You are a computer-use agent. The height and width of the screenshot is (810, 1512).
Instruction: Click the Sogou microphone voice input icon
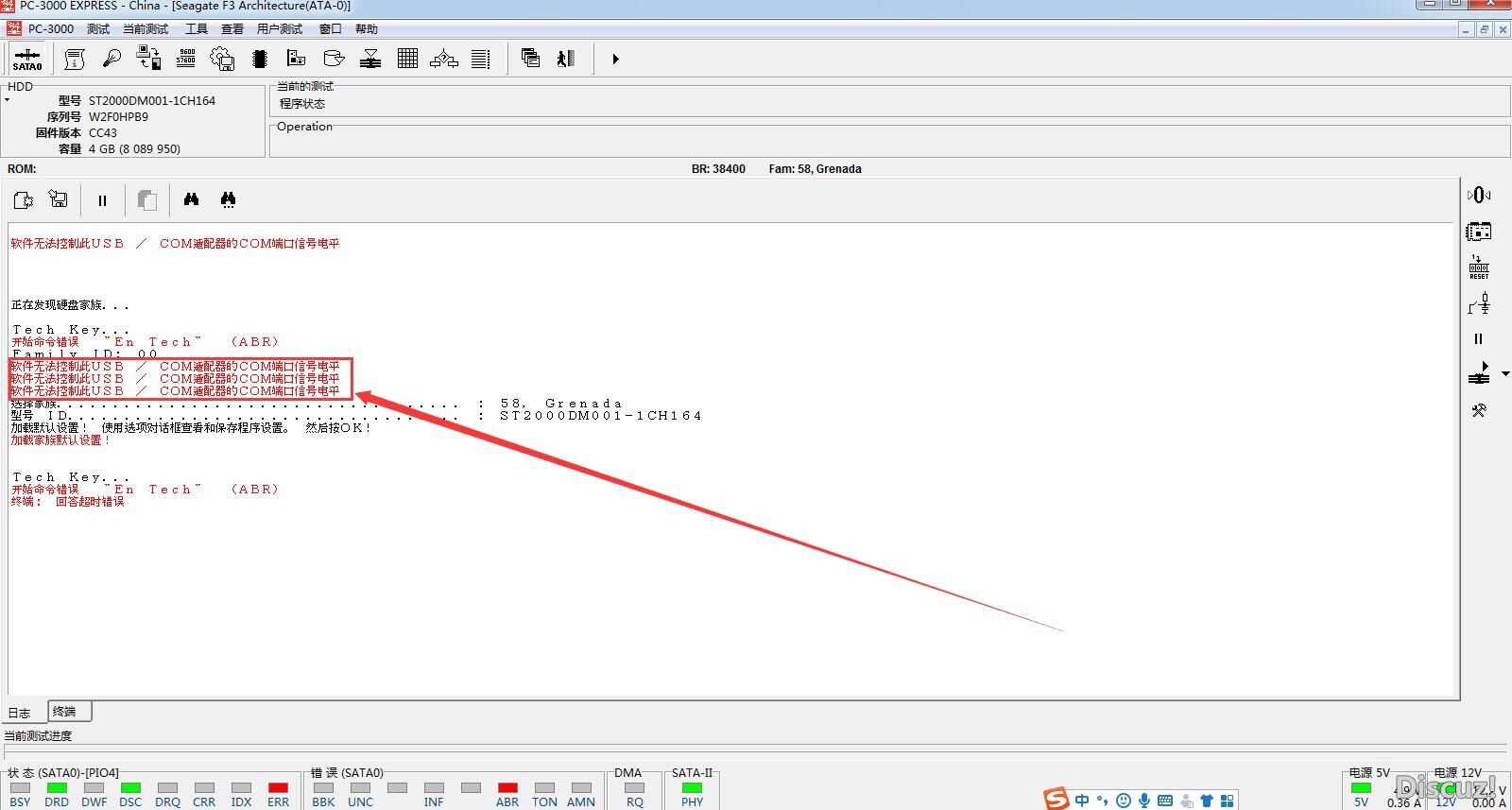[x=1144, y=801]
